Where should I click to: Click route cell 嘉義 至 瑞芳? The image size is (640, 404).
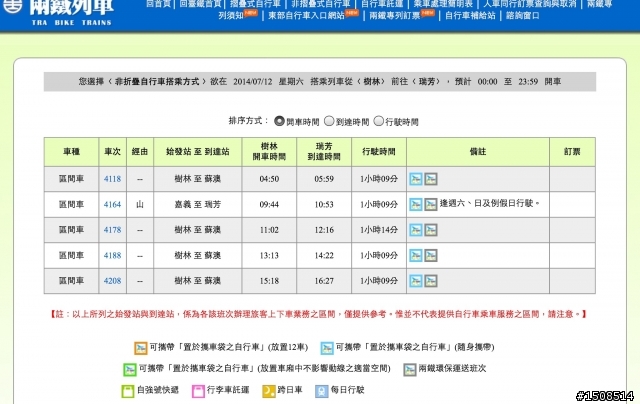pyautogui.click(x=198, y=204)
